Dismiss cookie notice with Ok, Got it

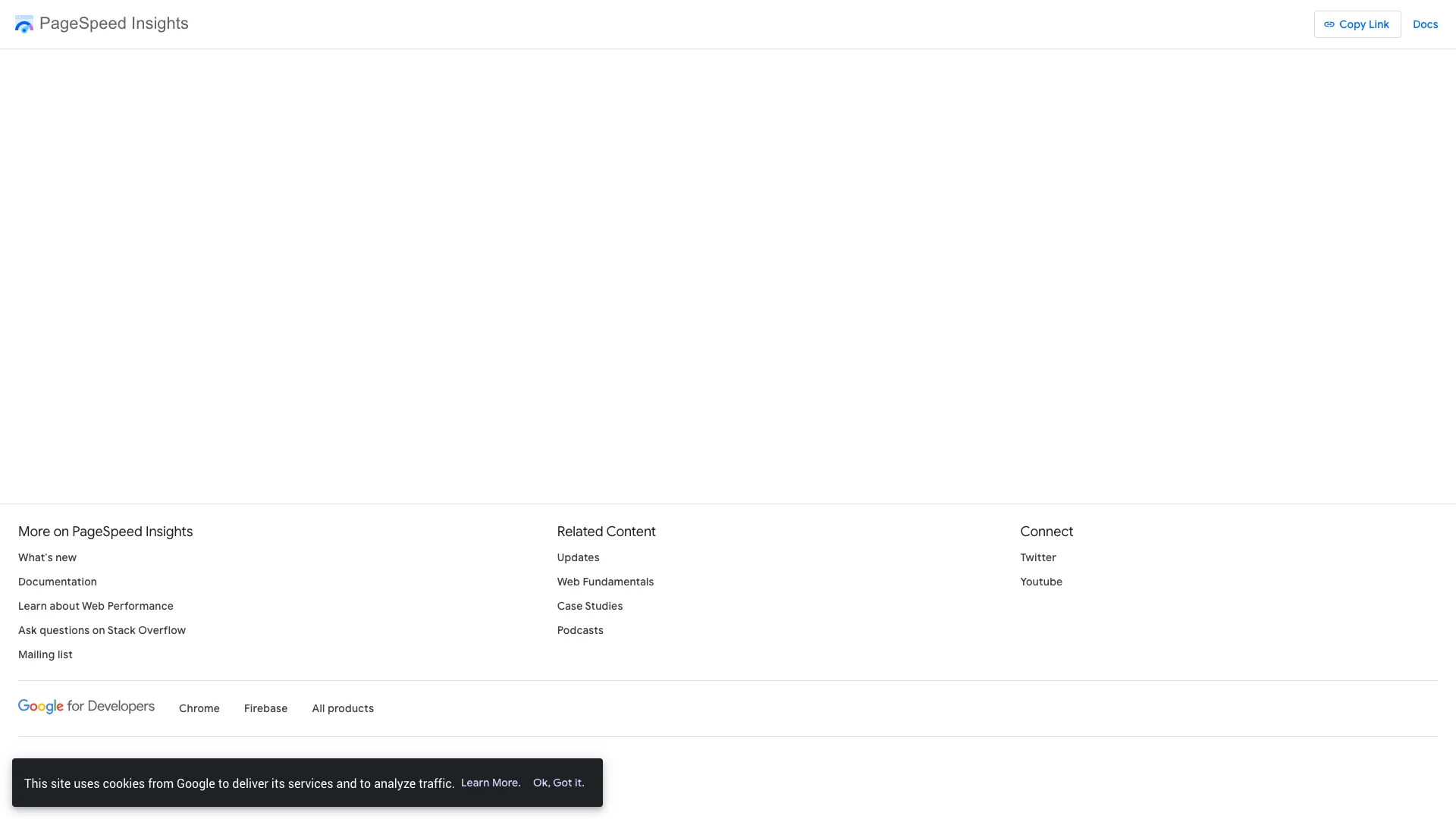click(x=558, y=783)
